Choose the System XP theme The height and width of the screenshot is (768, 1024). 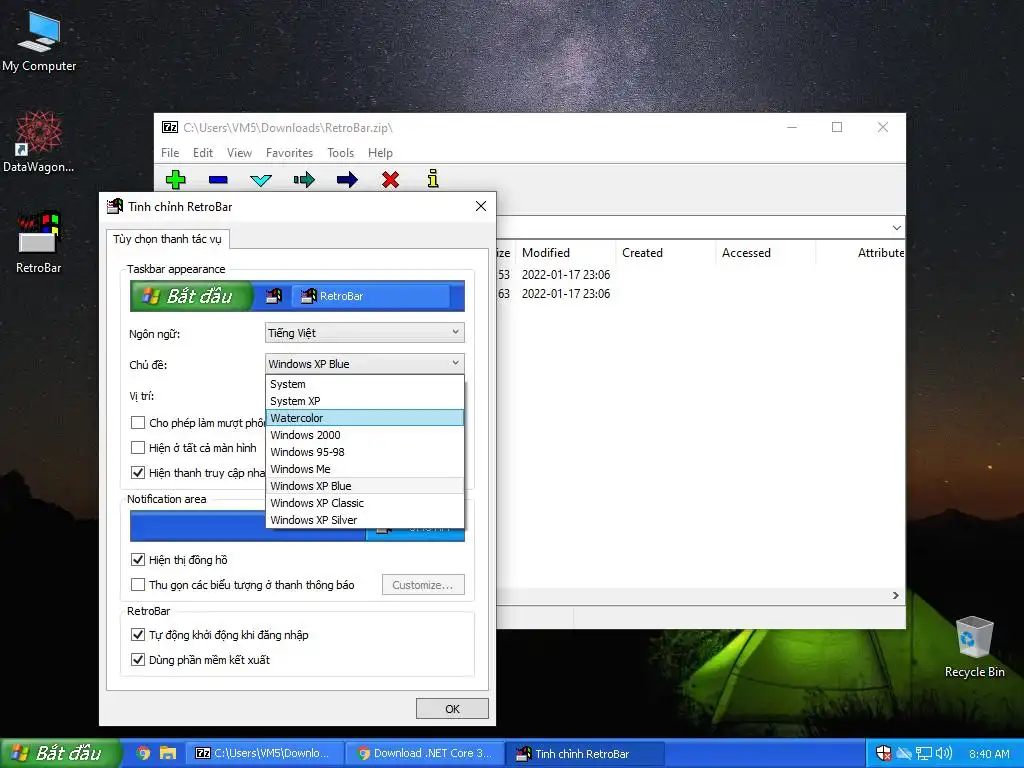pos(365,401)
